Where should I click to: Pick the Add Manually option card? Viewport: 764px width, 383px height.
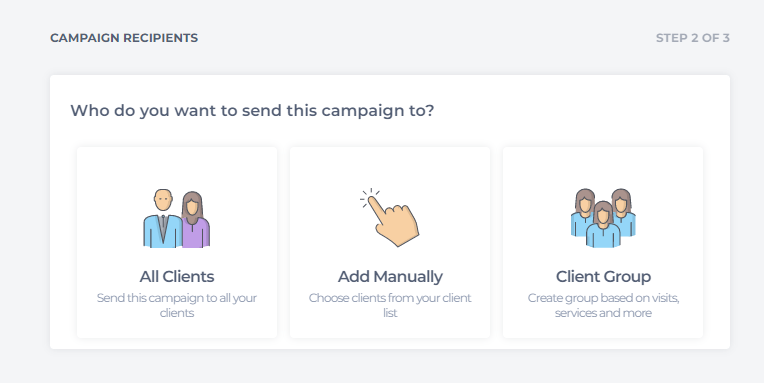pos(390,242)
